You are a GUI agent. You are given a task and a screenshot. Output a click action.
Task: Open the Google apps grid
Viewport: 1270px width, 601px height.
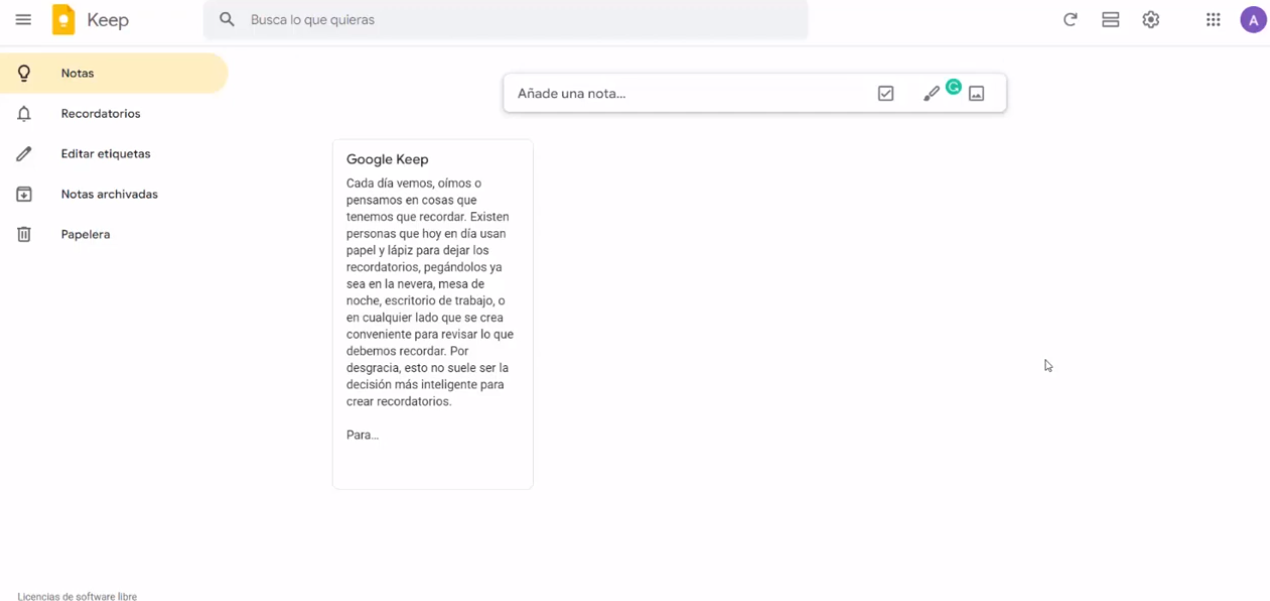(1213, 20)
